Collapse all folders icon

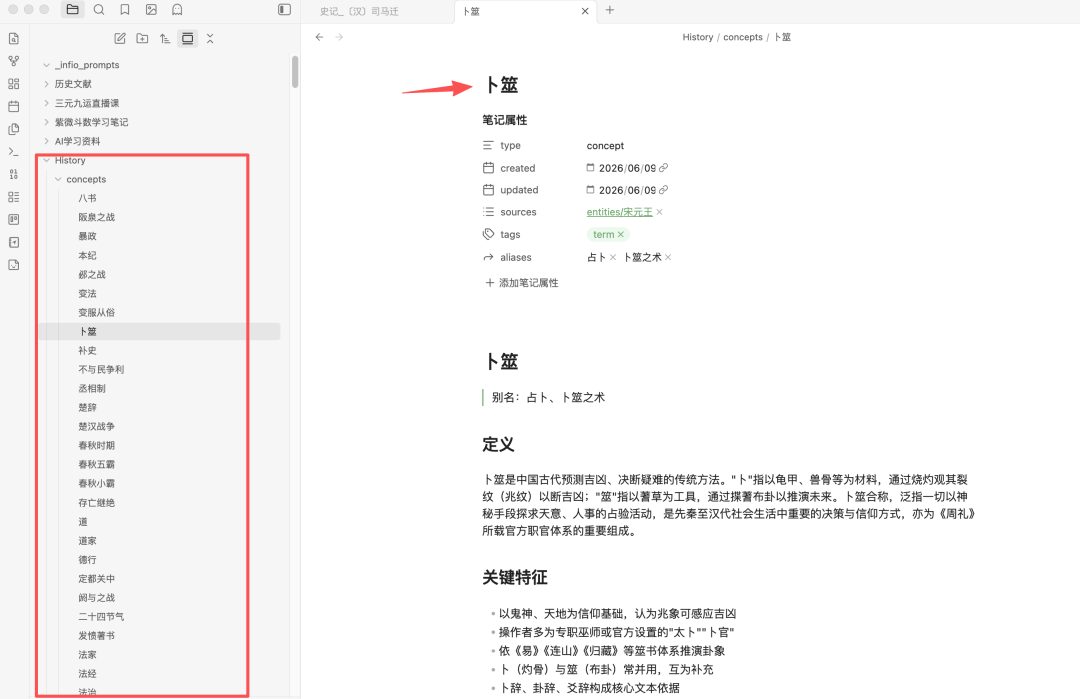tap(210, 39)
